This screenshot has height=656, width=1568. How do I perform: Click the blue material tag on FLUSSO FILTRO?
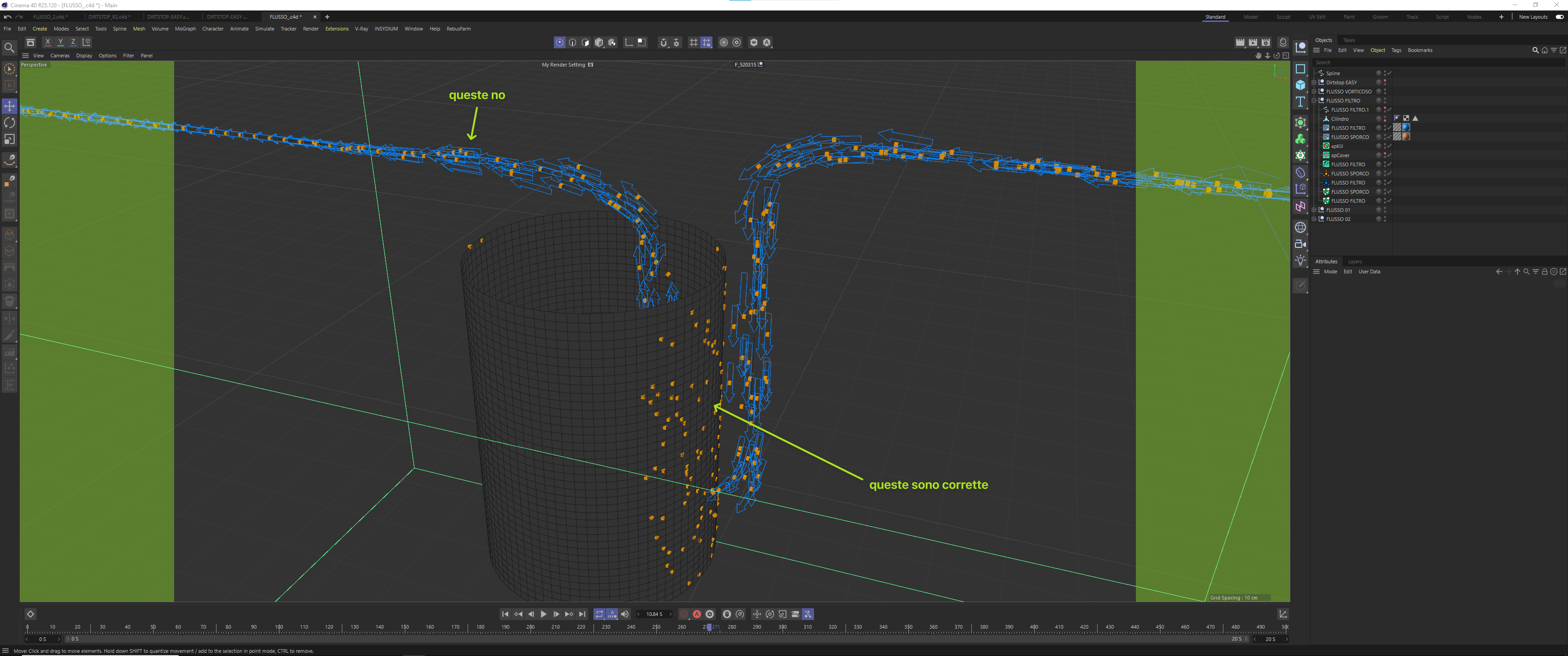(1406, 128)
